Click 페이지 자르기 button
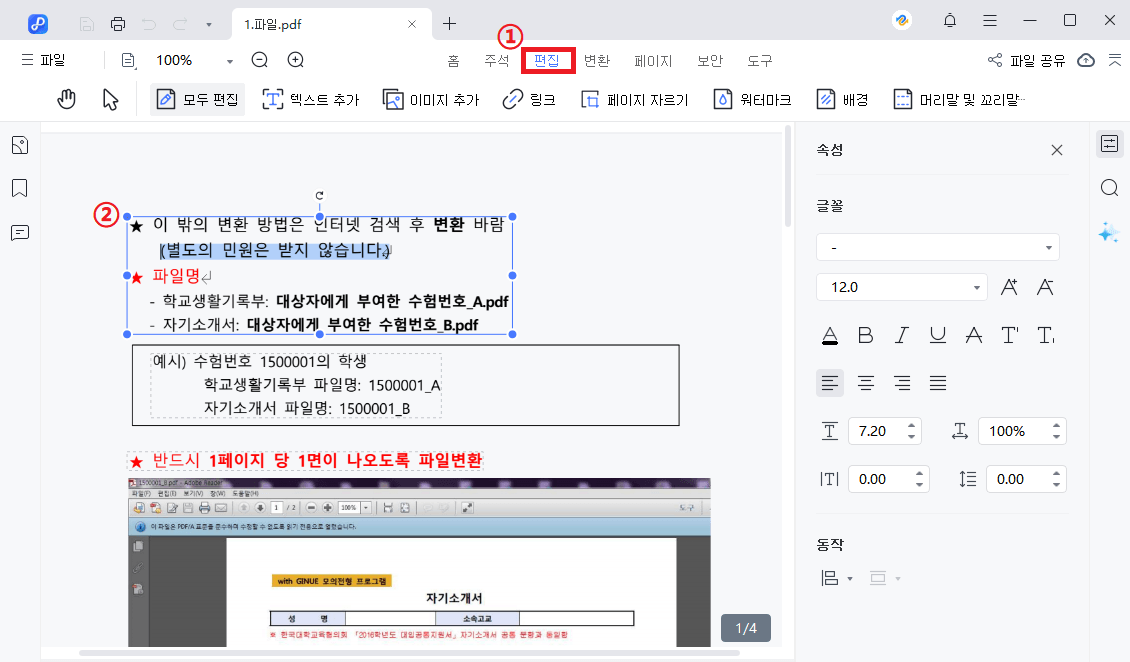The image size is (1130, 662). (635, 99)
